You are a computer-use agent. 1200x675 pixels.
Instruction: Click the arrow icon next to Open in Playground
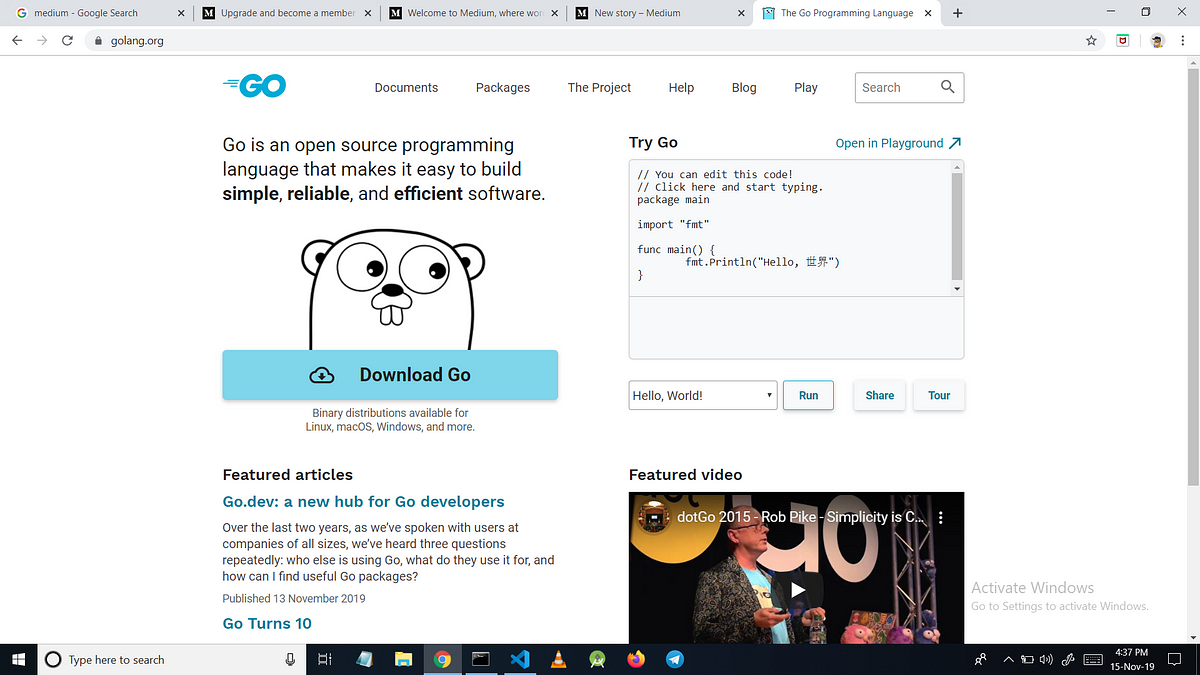tap(955, 143)
